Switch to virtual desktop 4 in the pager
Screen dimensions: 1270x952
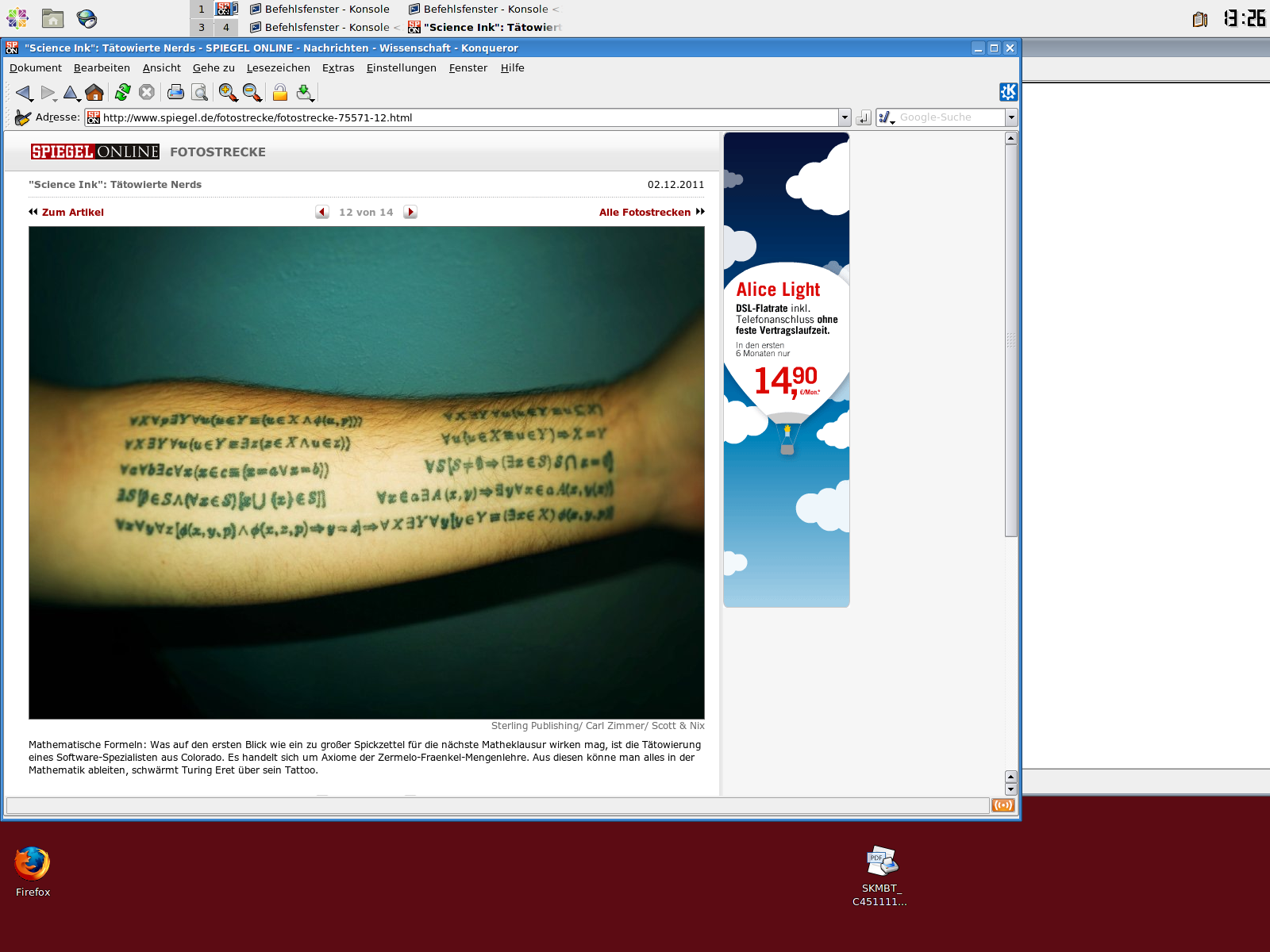click(x=227, y=27)
